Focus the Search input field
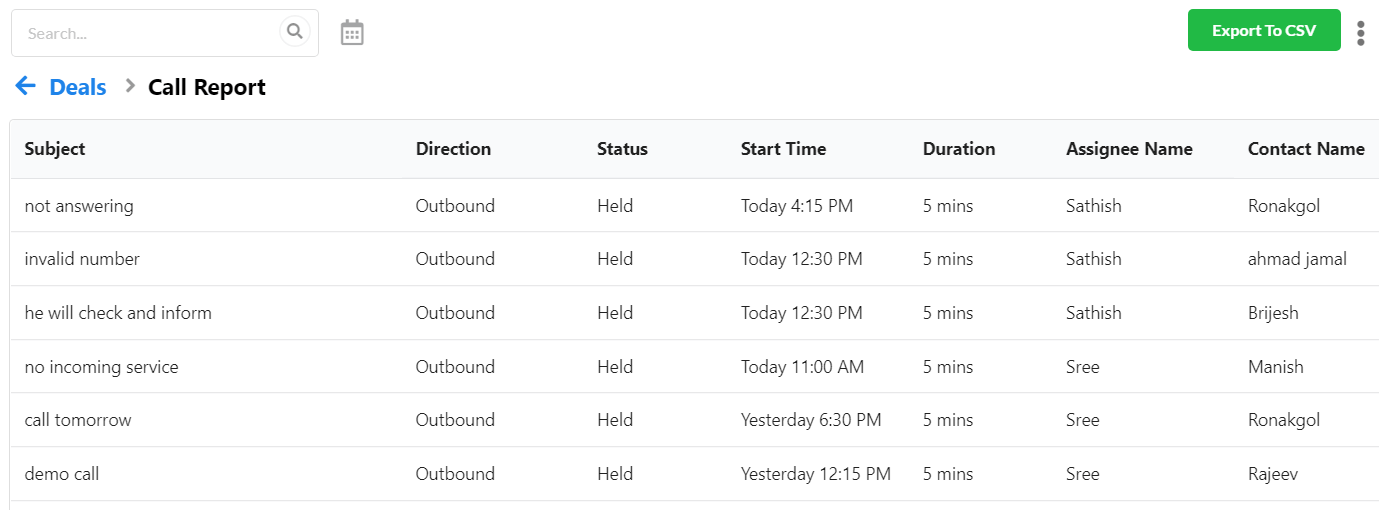The image size is (1379, 510). click(x=150, y=33)
